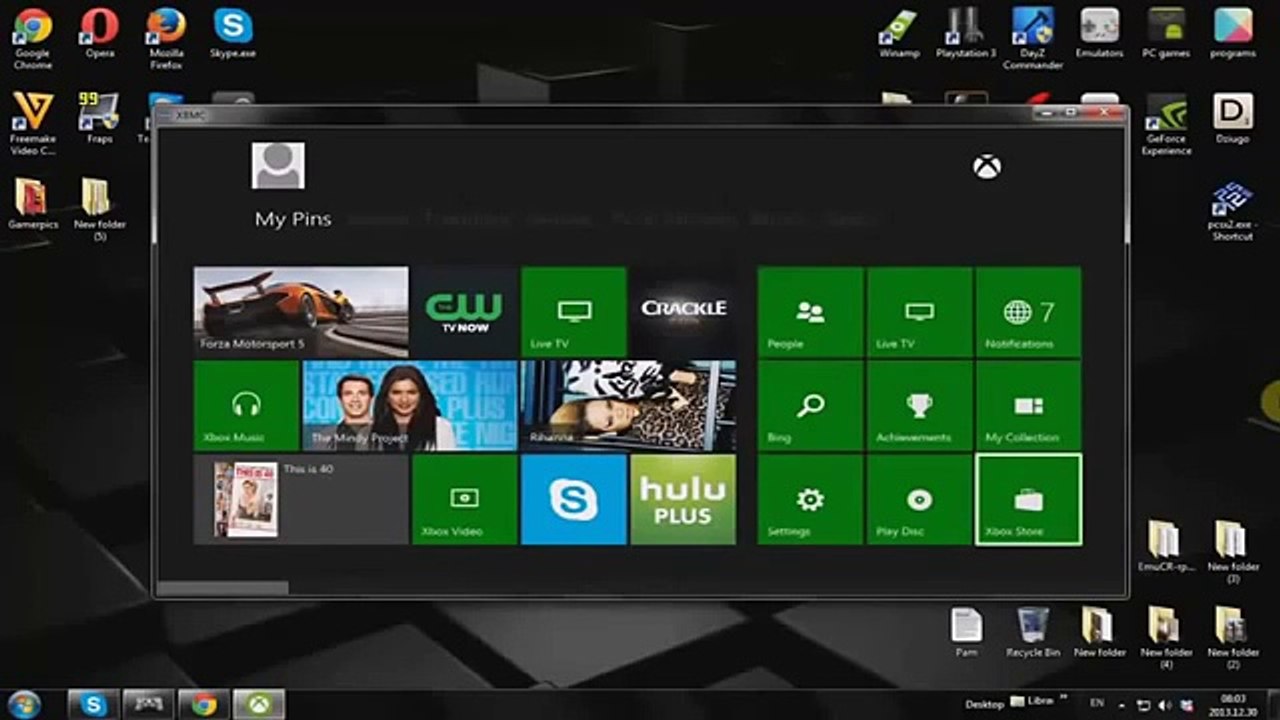This screenshot has height=720, width=1280.
Task: Select the New folder (5) icon
Action: (x=99, y=210)
